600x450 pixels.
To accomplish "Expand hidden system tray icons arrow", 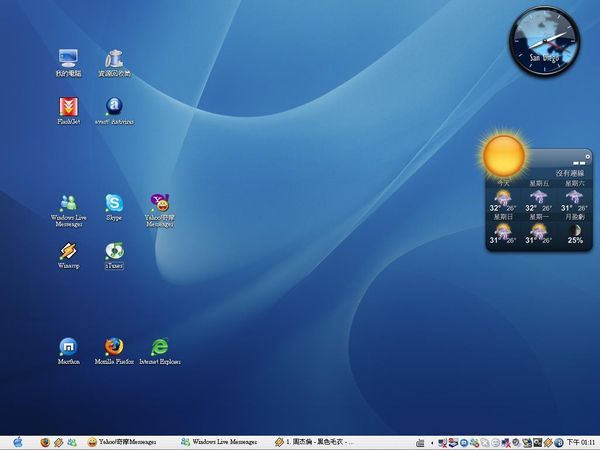I will pyautogui.click(x=432, y=443).
